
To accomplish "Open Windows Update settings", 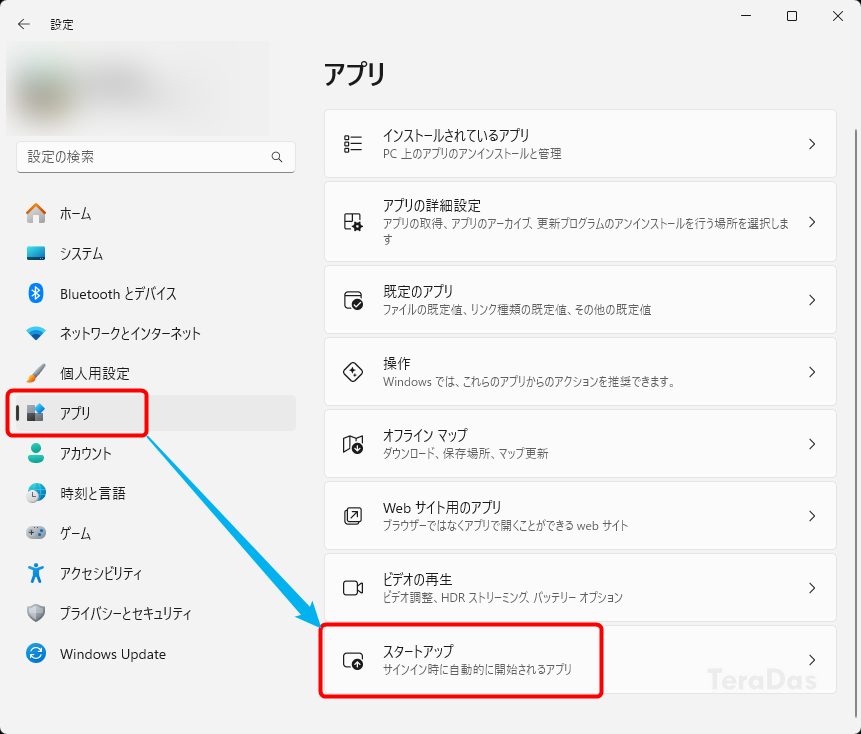I will [156, 654].
